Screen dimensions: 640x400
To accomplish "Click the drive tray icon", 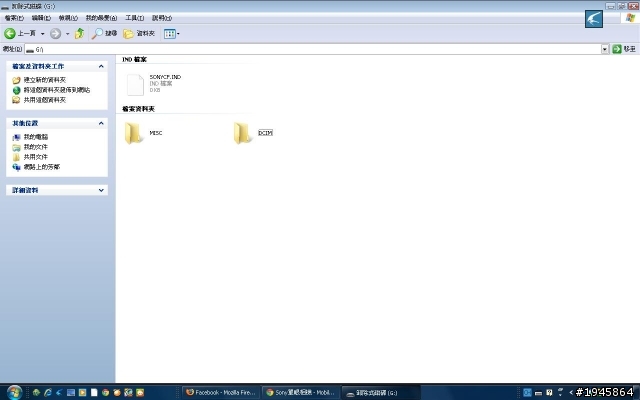I will point(538,393).
